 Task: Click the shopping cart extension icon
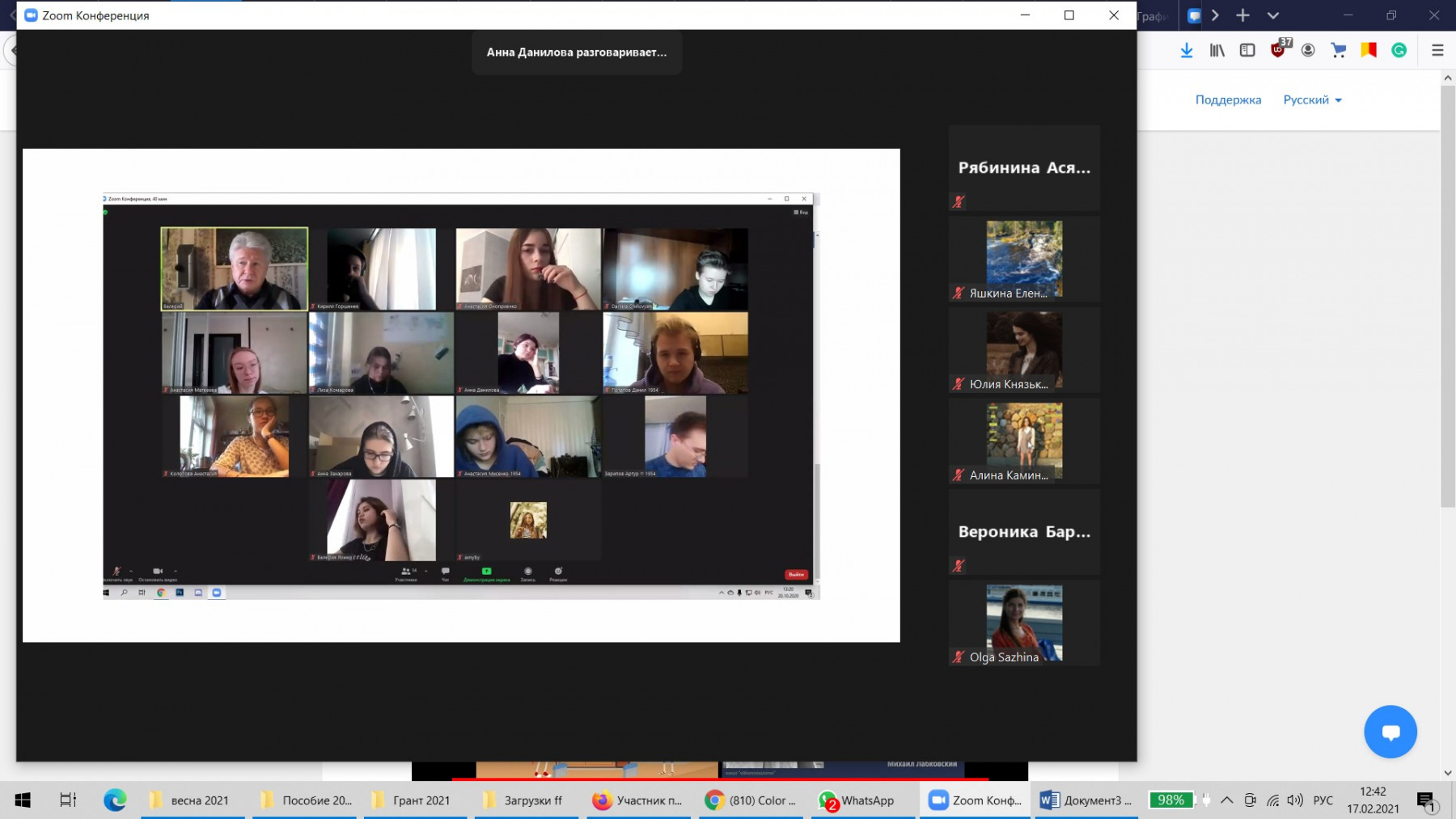pos(1339,50)
